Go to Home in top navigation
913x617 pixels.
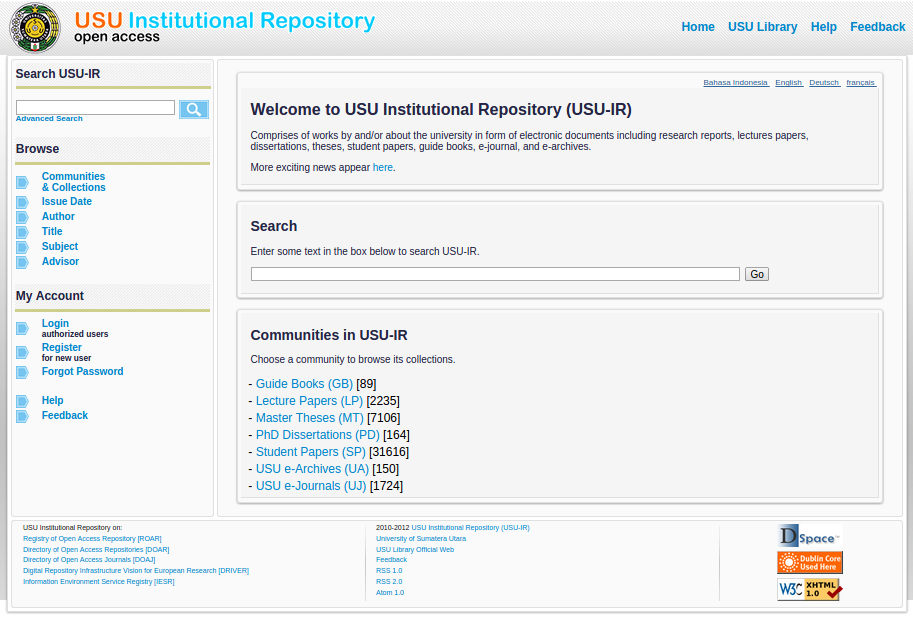[698, 27]
